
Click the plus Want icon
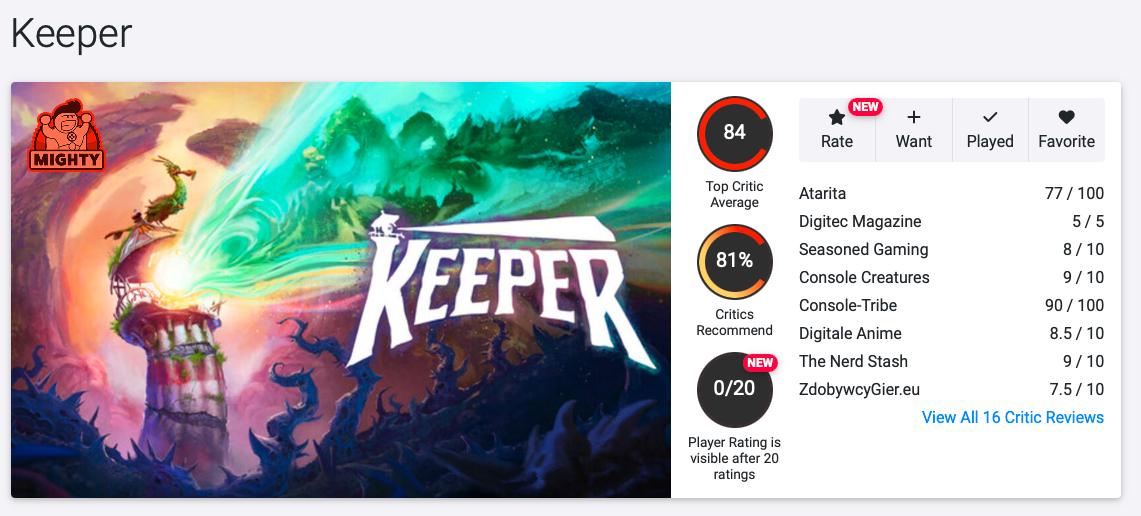(913, 118)
